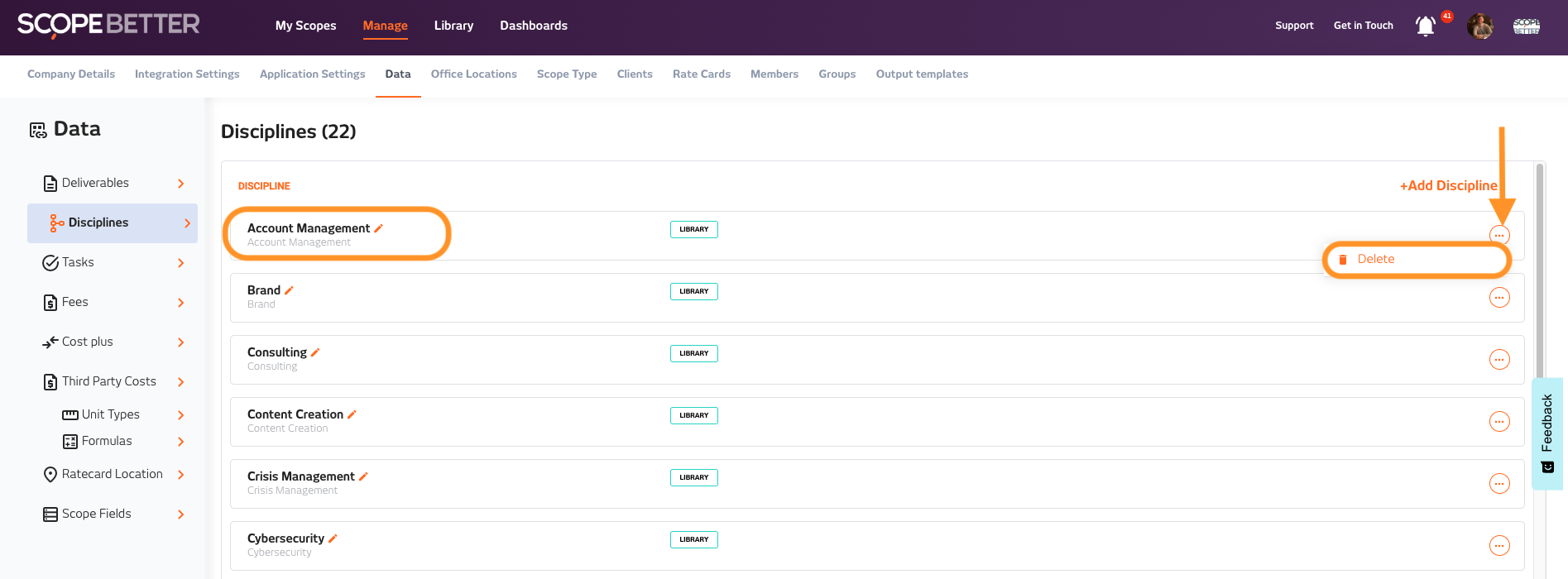Click Add Discipline
Viewport: 1568px width, 579px height.
click(1448, 186)
